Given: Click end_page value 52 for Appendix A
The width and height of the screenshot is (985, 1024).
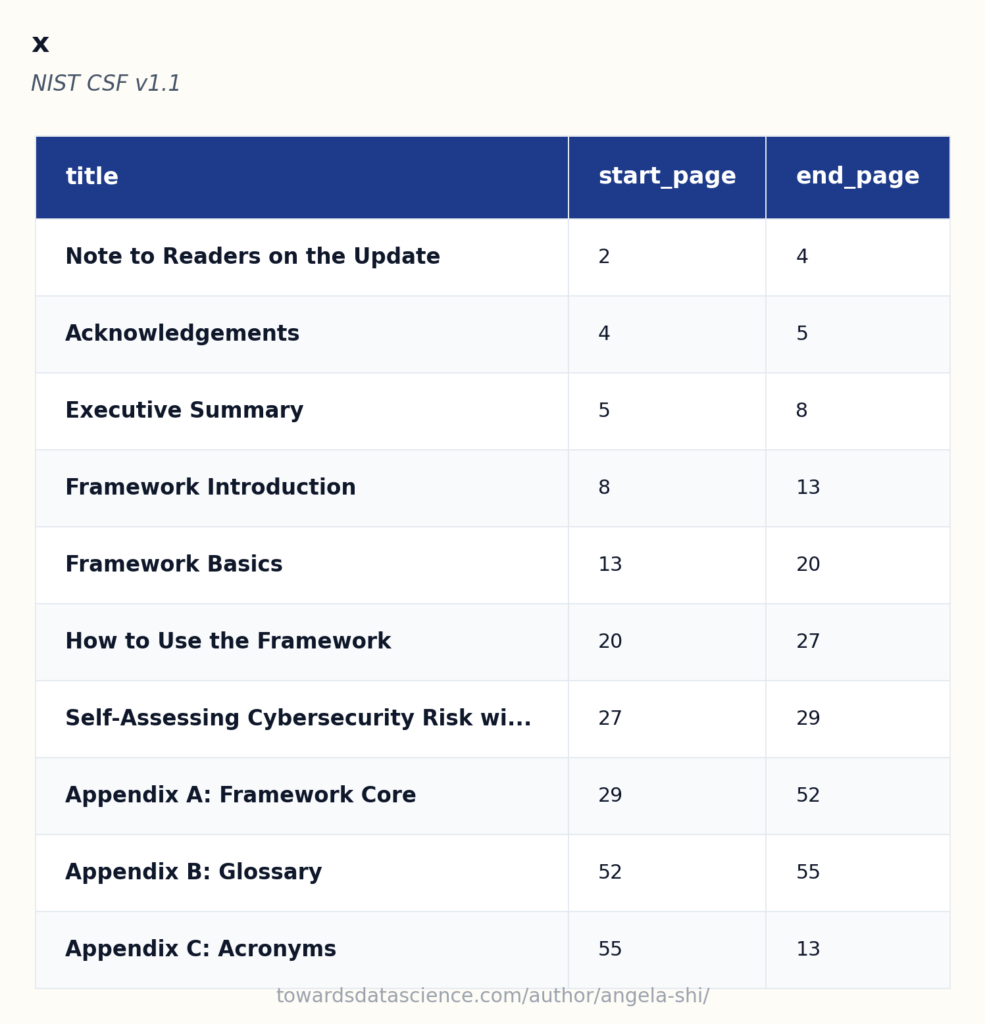Looking at the screenshot, I should tap(808, 795).
